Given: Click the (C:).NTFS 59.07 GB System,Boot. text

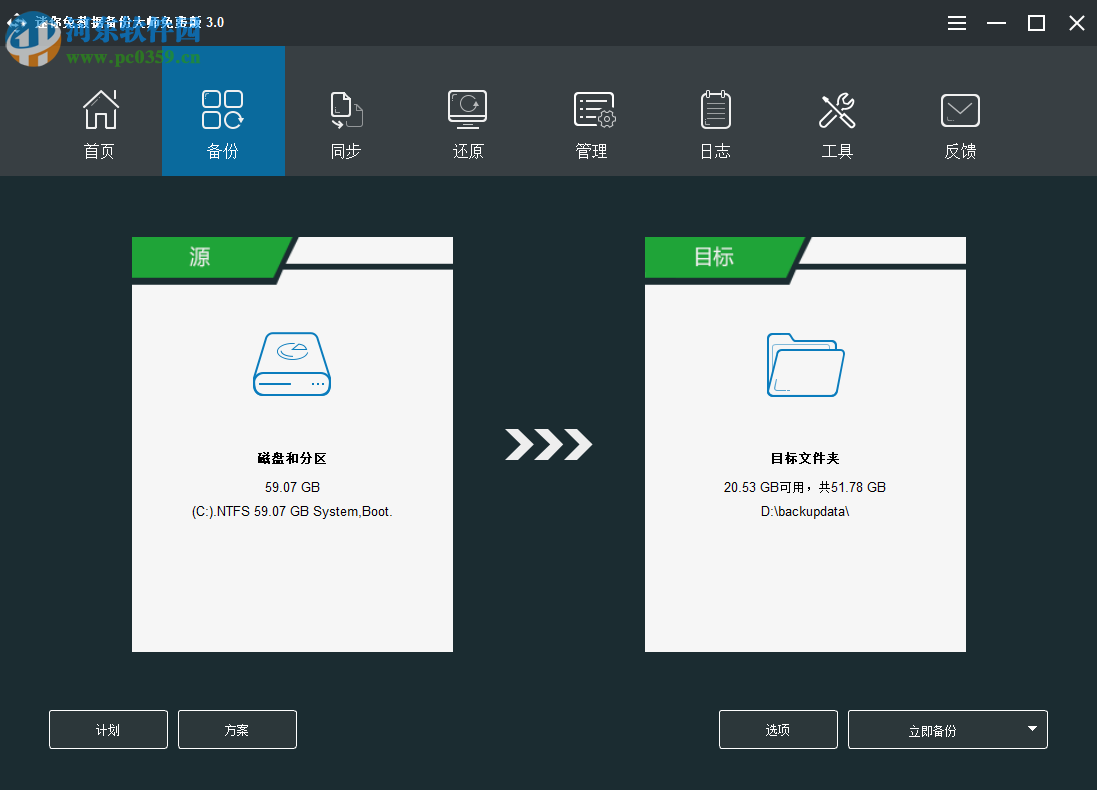Looking at the screenshot, I should pyautogui.click(x=292, y=512).
